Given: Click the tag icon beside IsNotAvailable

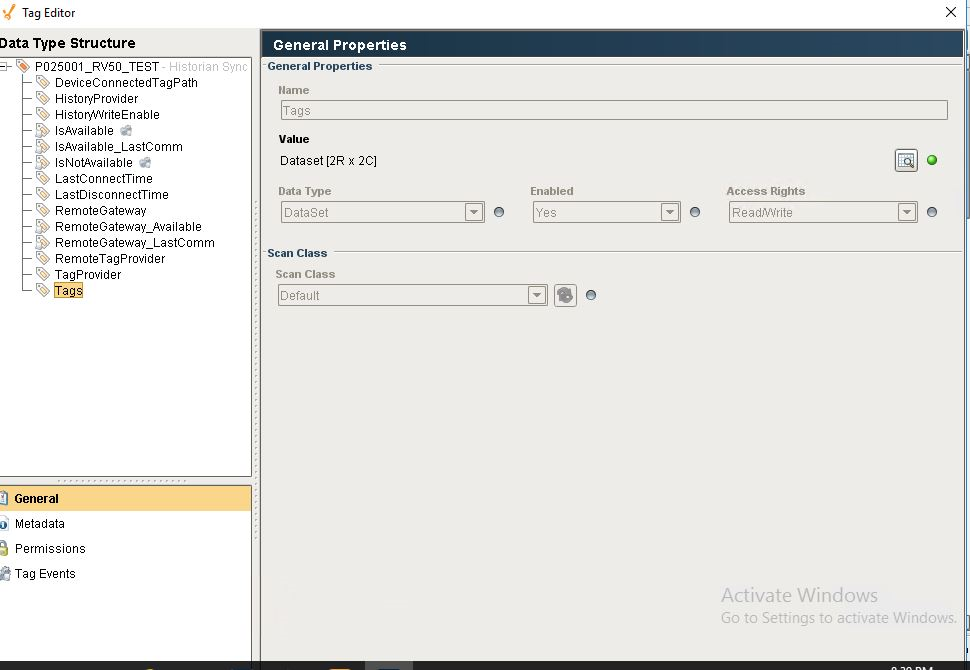Looking at the screenshot, I should tap(43, 163).
